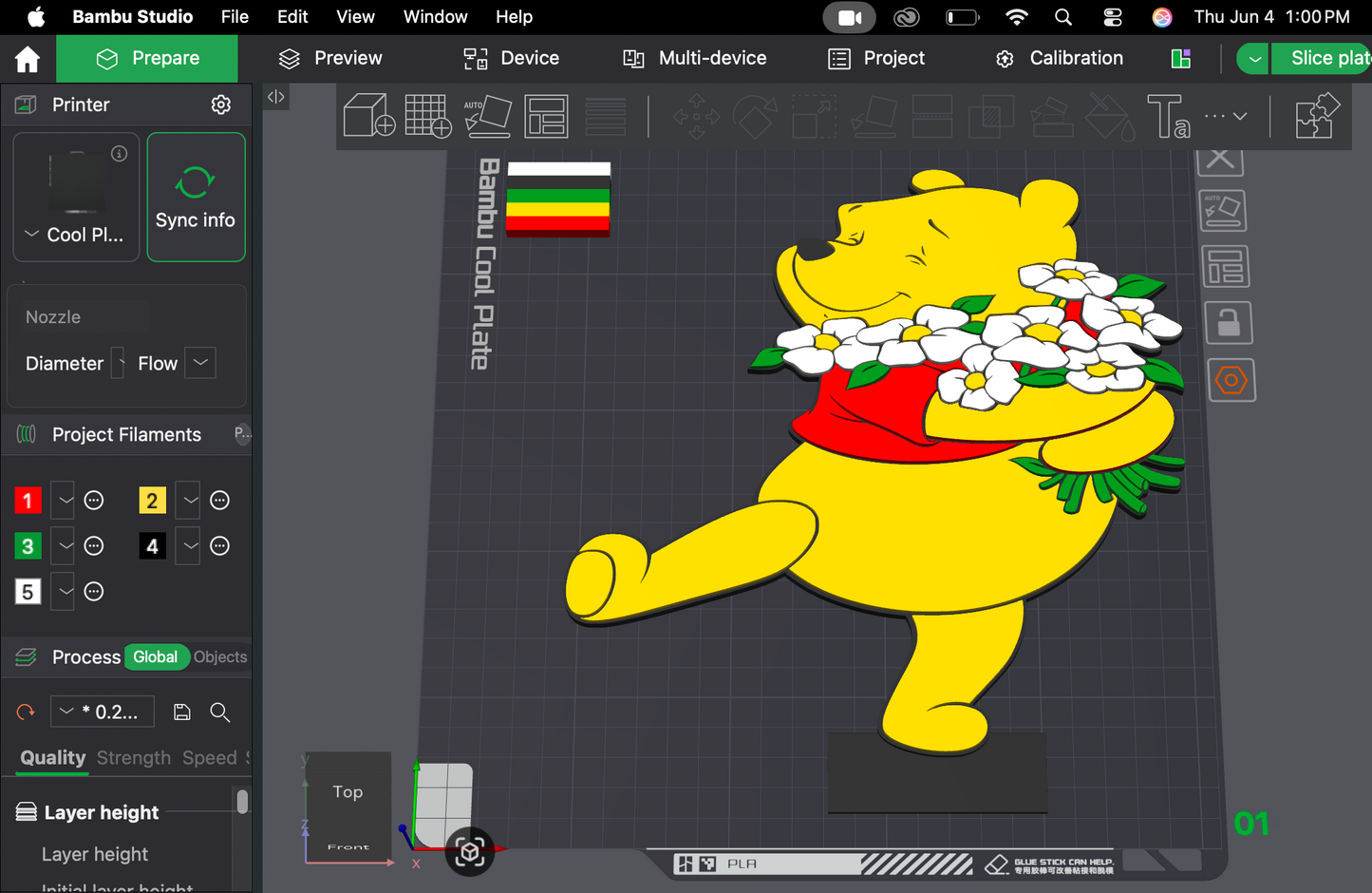Image resolution: width=1372 pixels, height=893 pixels.
Task: Open more options for filament 2
Action: 220,501
